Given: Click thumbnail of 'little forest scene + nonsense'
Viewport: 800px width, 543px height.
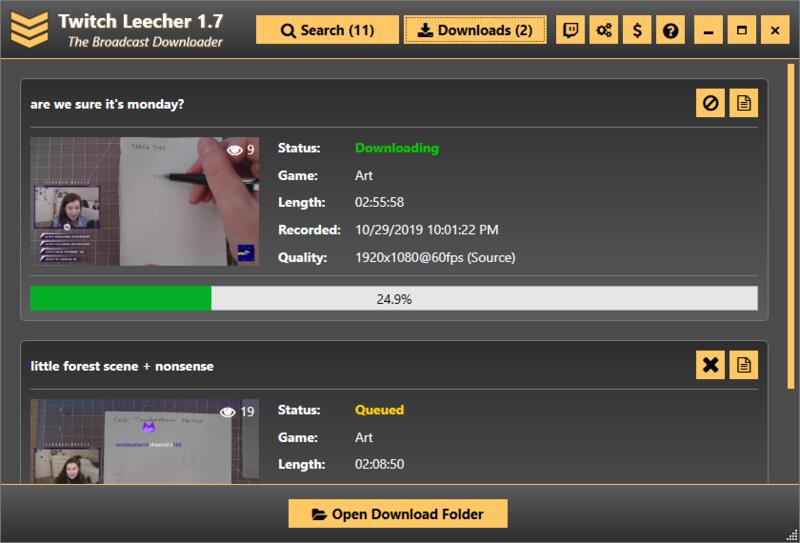Looking at the screenshot, I should pos(144,441).
